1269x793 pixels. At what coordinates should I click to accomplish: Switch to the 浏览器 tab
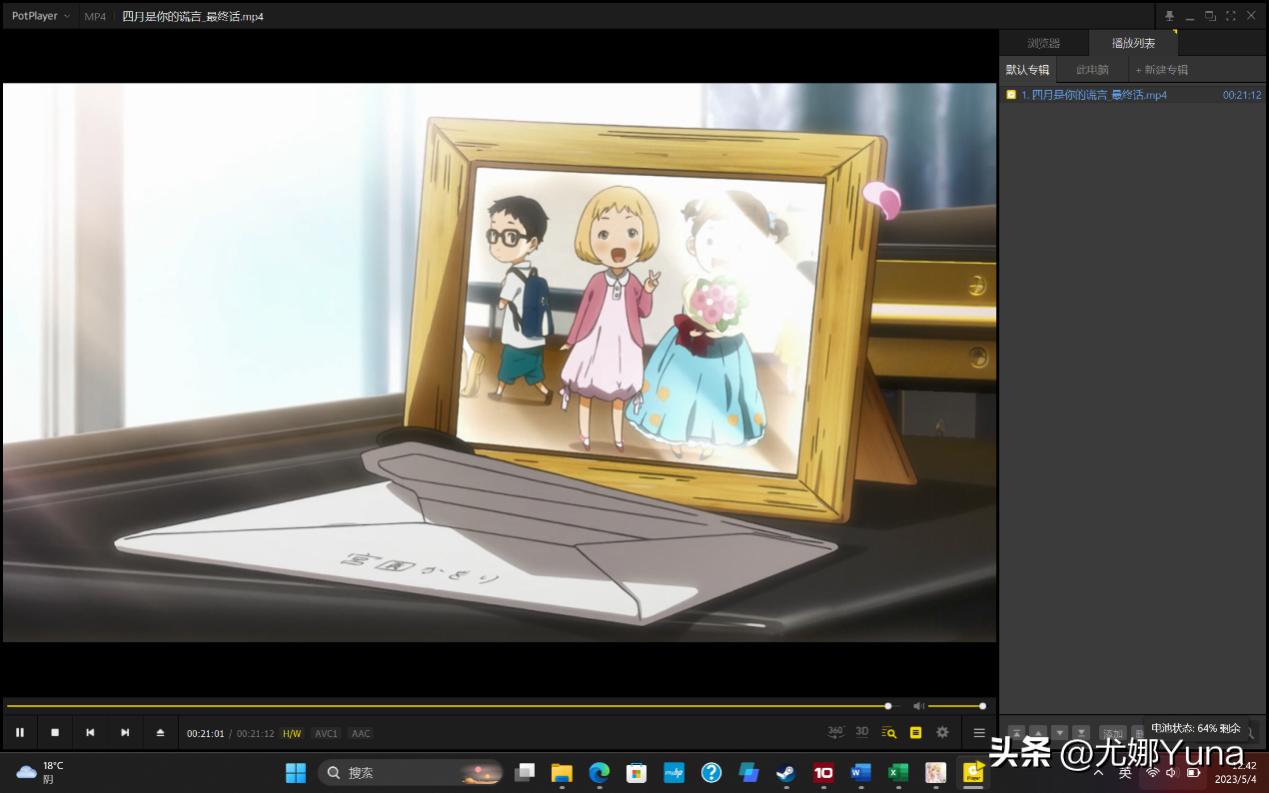click(x=1044, y=43)
